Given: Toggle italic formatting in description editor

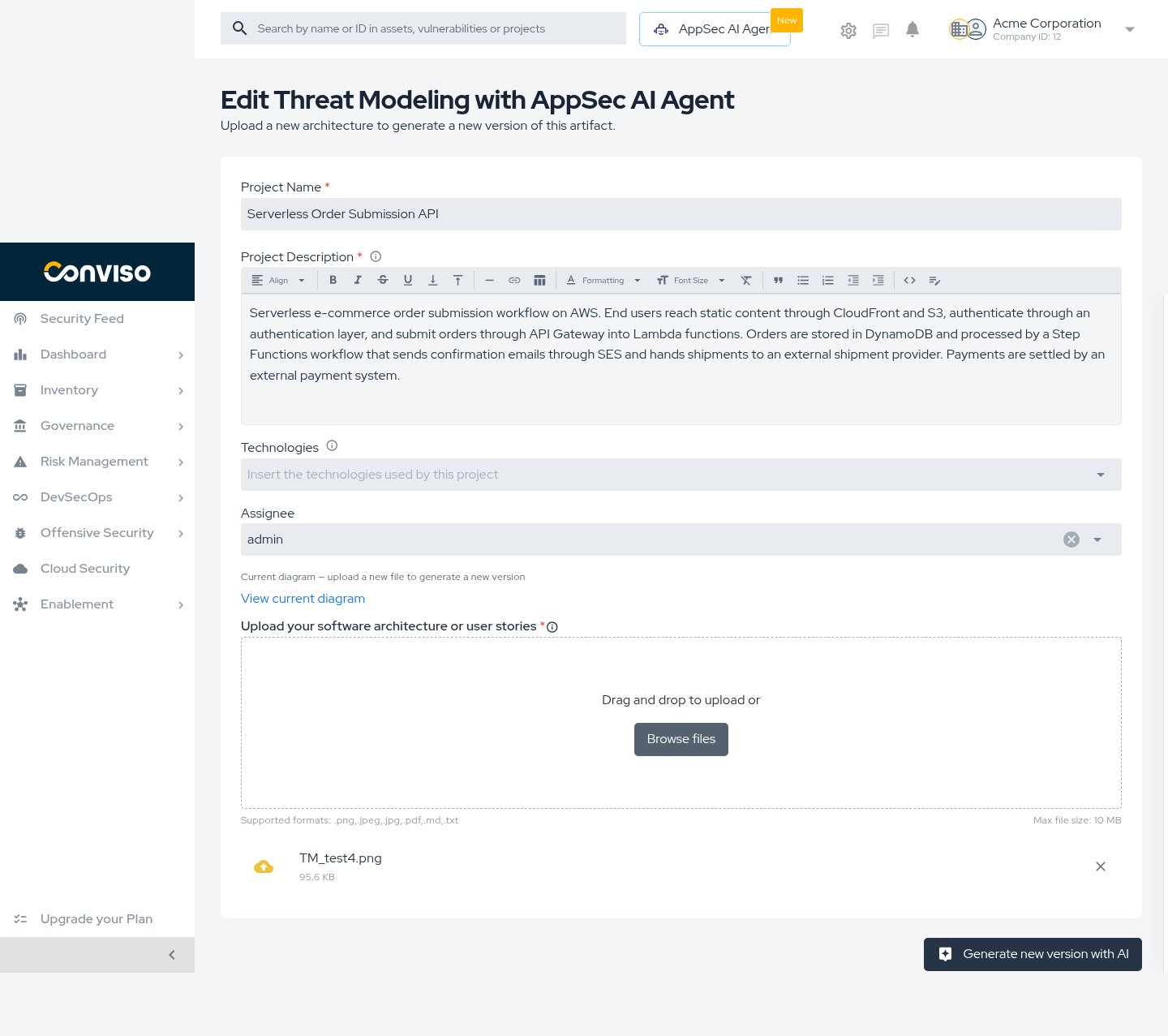Looking at the screenshot, I should point(358,281).
